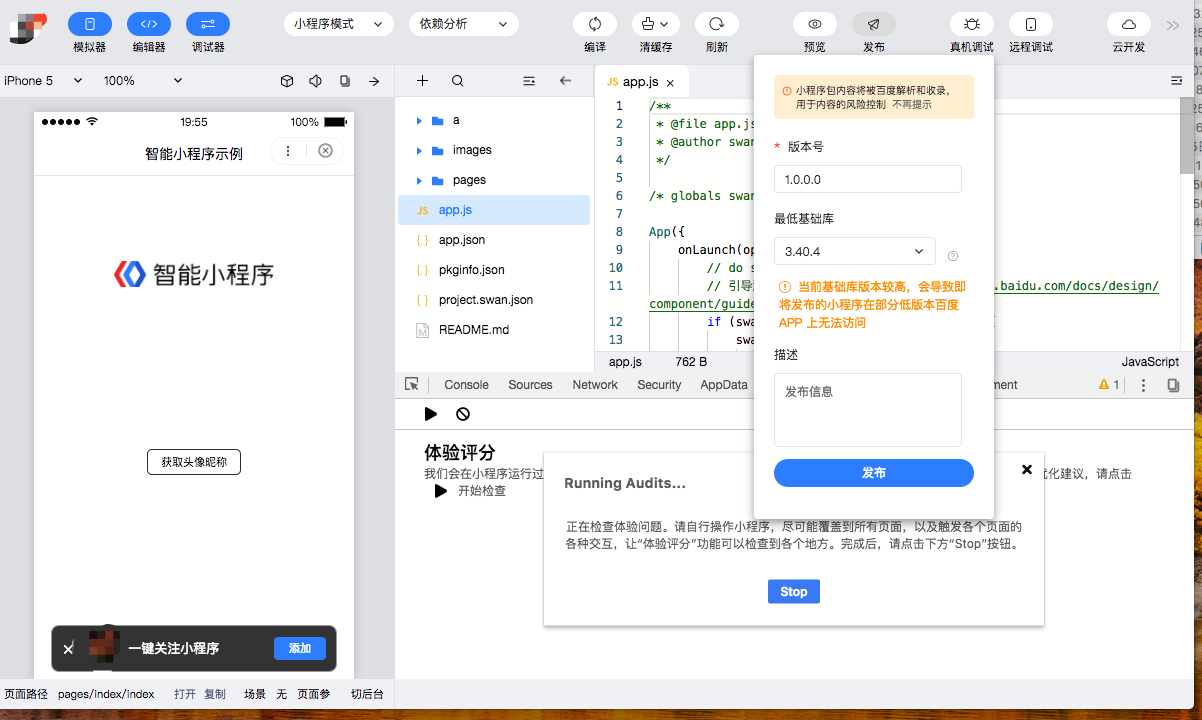This screenshot has width=1202, height=720.
Task: Click the file search magnifier icon
Action: click(x=457, y=81)
